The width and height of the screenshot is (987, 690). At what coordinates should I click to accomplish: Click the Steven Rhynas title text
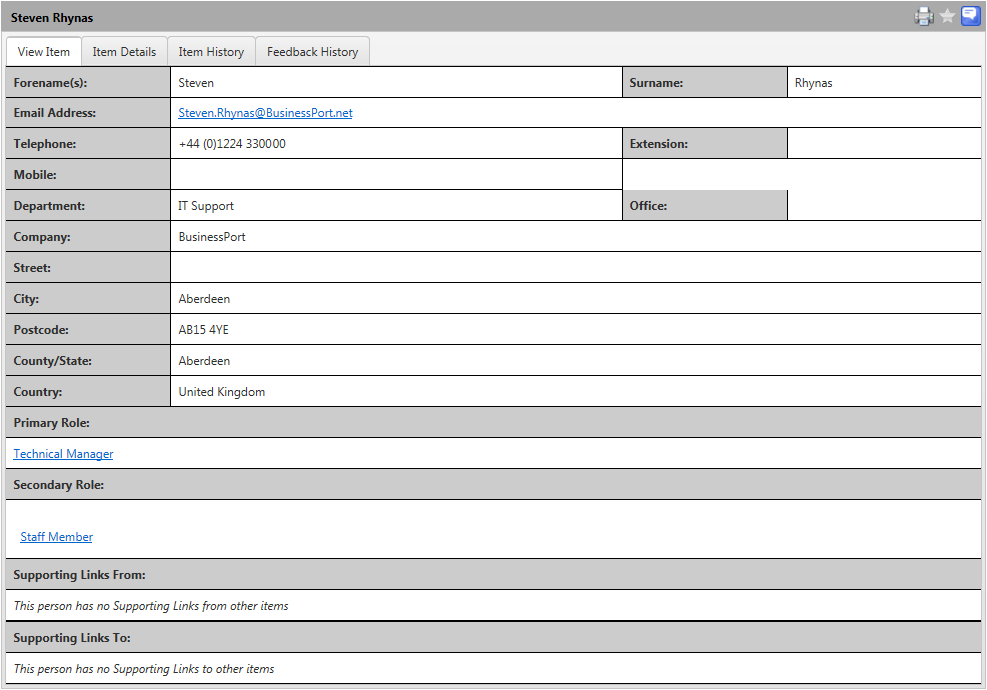pos(52,18)
